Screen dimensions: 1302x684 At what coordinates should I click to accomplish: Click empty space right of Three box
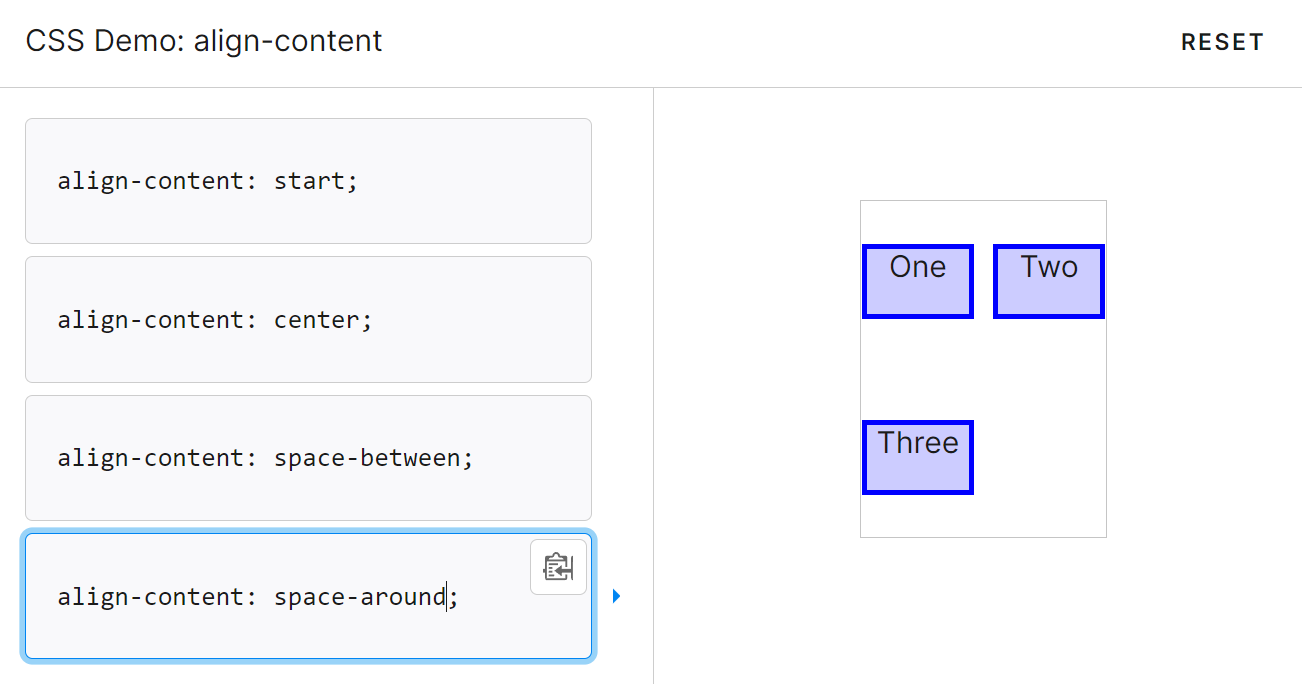coord(1040,457)
